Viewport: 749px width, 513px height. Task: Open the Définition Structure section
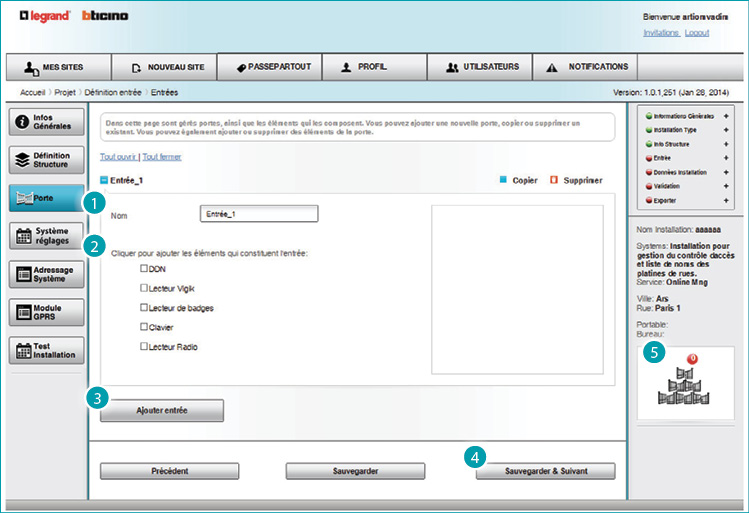(46, 160)
